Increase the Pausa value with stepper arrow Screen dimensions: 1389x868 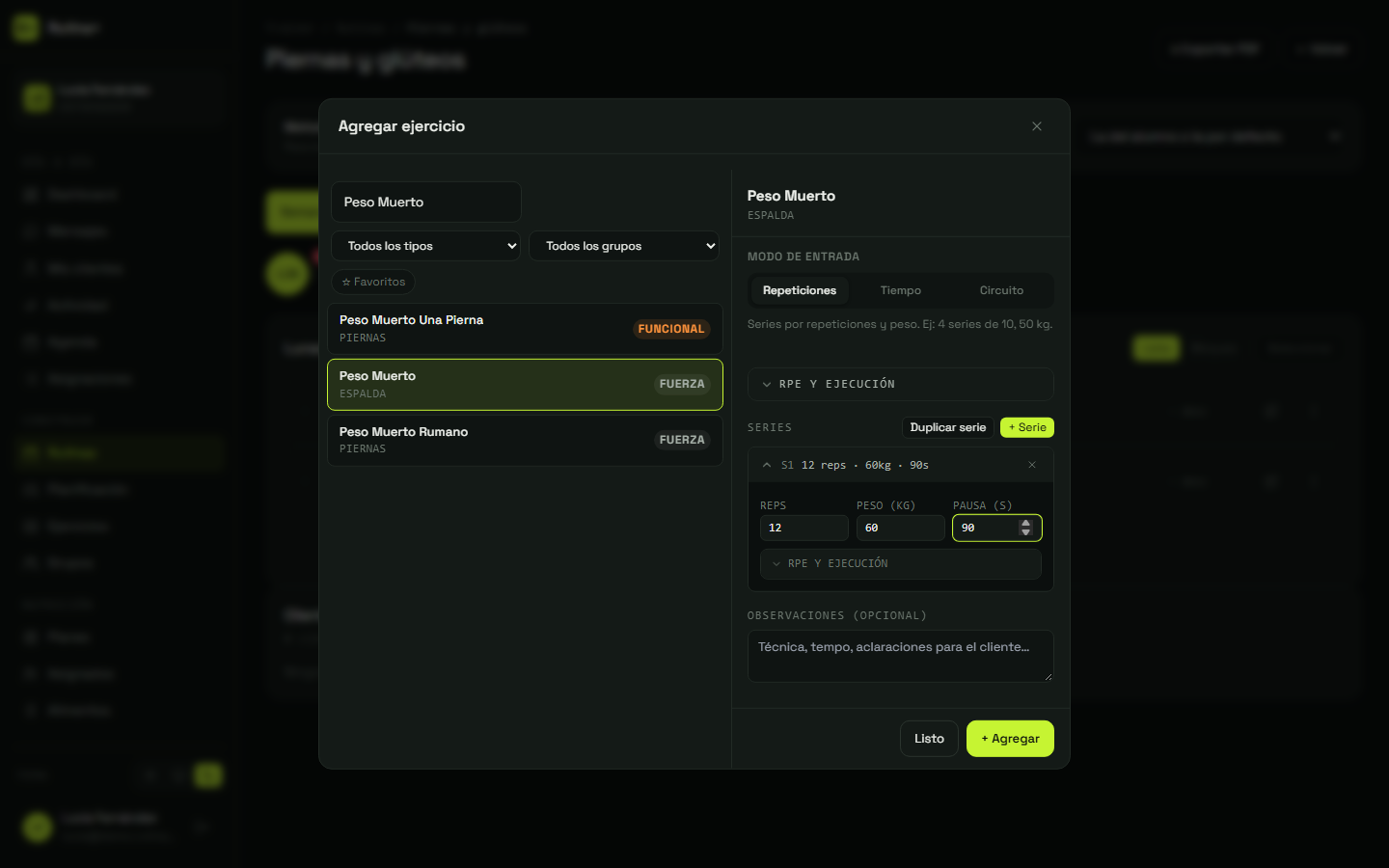click(x=1025, y=524)
